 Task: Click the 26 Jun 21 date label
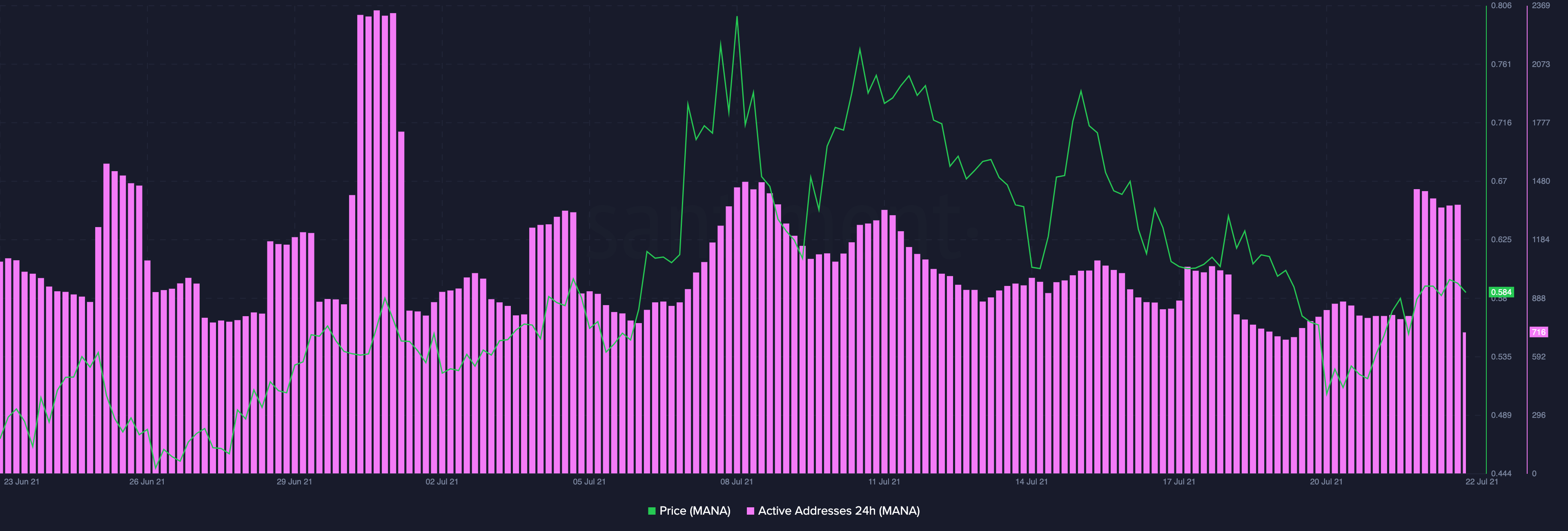pyautogui.click(x=147, y=482)
